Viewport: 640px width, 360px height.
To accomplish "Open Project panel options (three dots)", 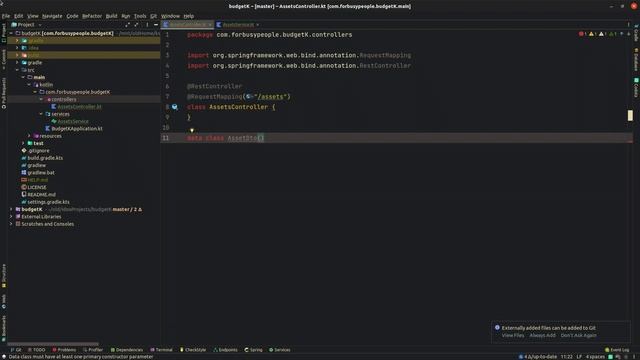I will click(147, 25).
